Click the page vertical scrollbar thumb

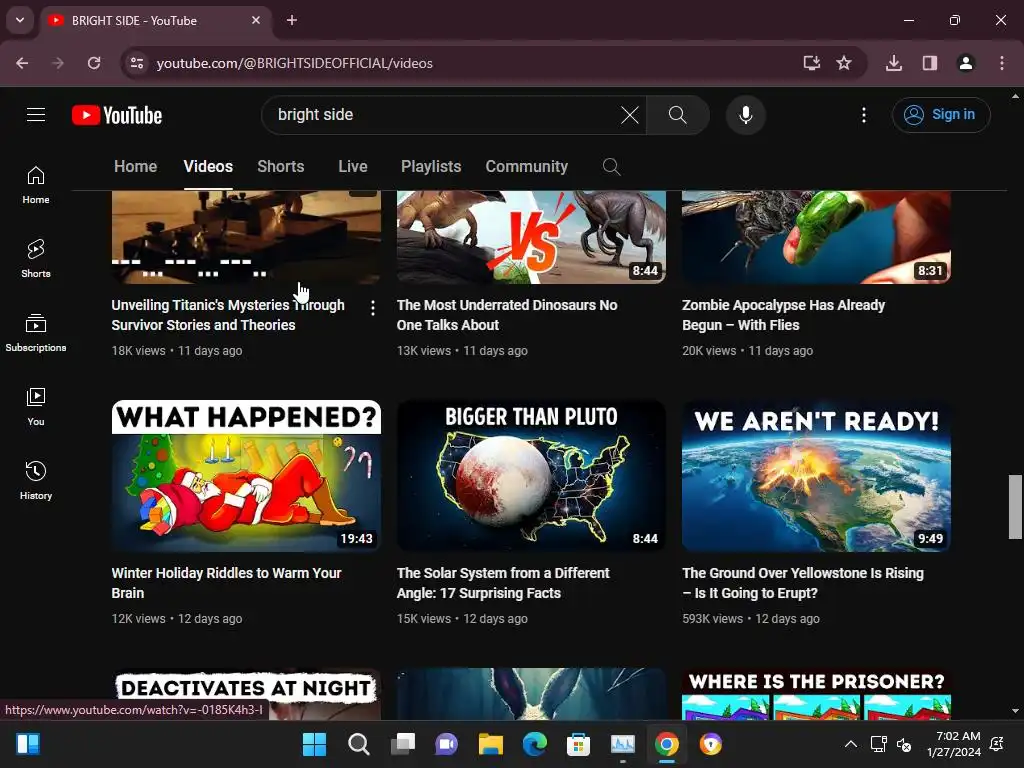[x=1015, y=507]
